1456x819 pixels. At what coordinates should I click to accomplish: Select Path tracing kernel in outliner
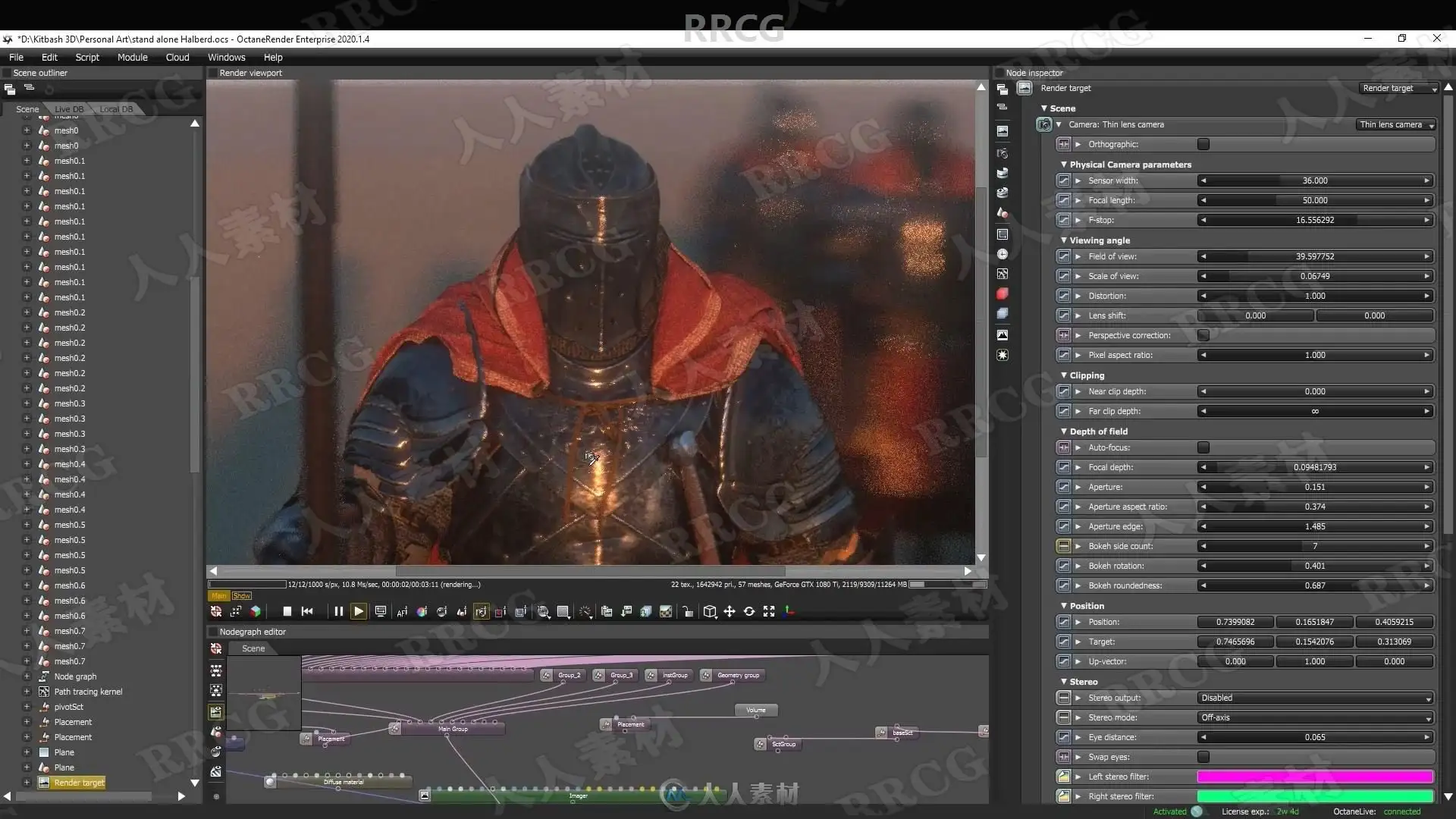coord(88,692)
